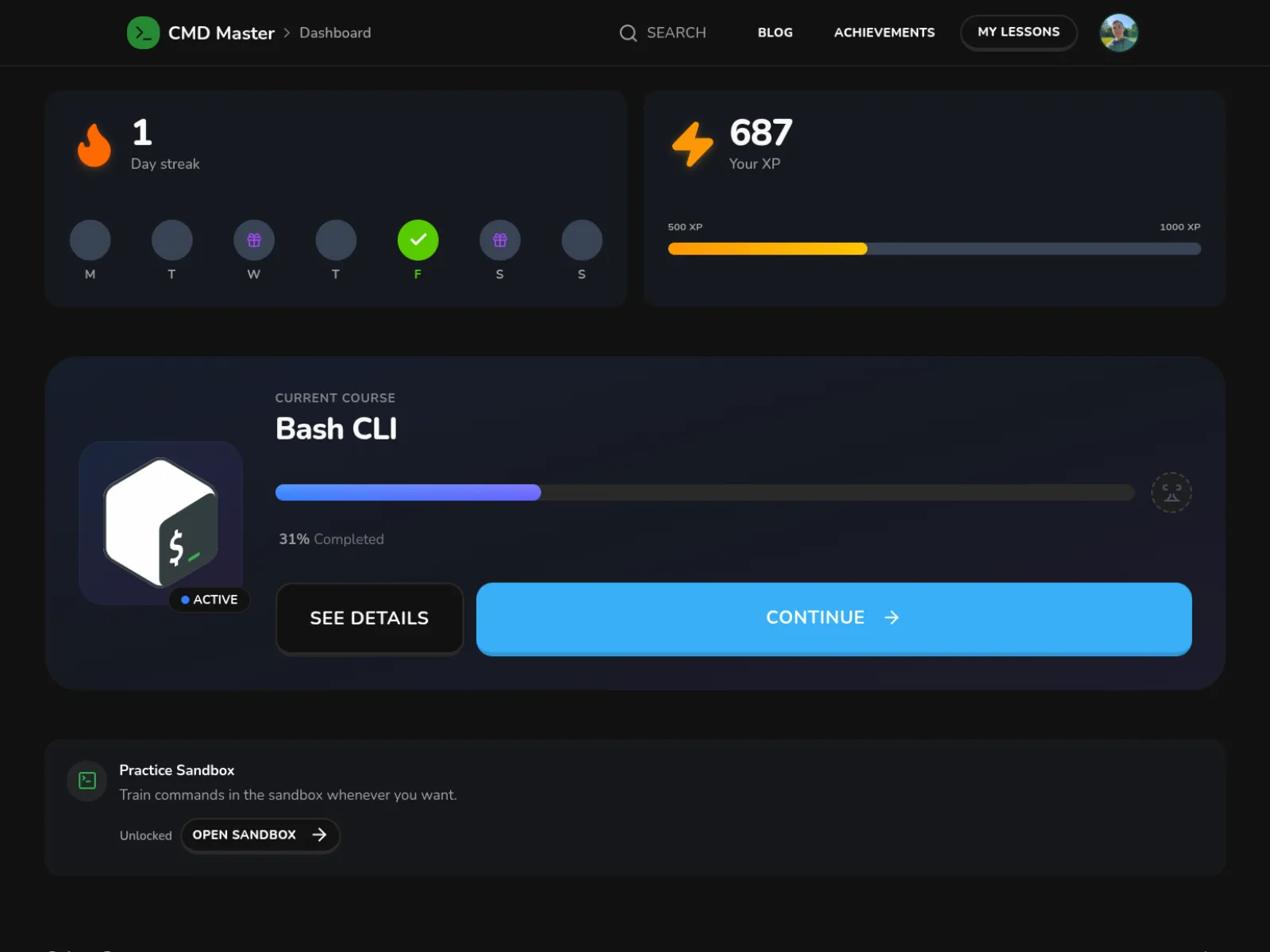
Task: Click the Bash CLI course cube thumbnail
Action: click(x=160, y=523)
